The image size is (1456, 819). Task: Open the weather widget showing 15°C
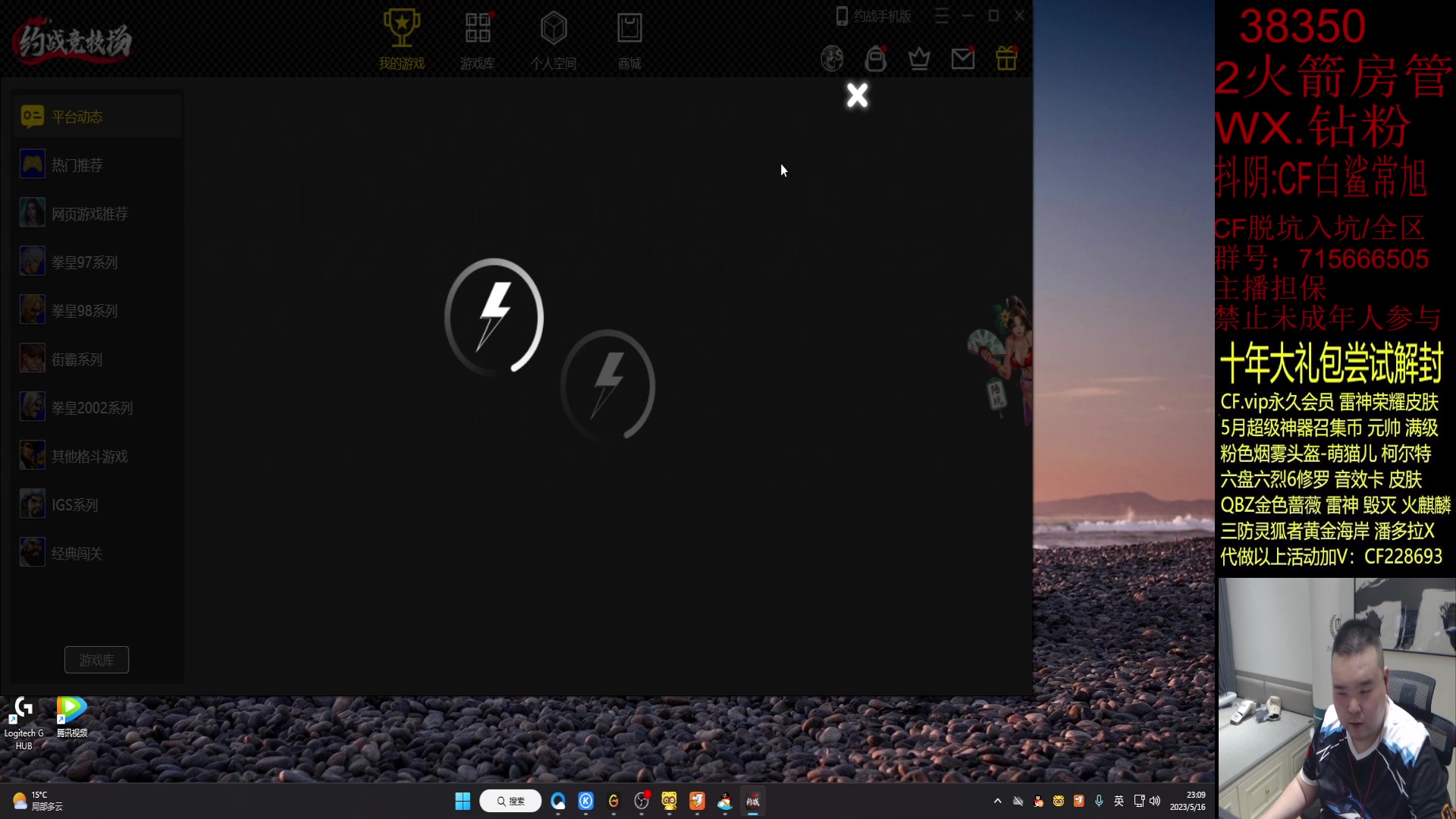[38, 801]
